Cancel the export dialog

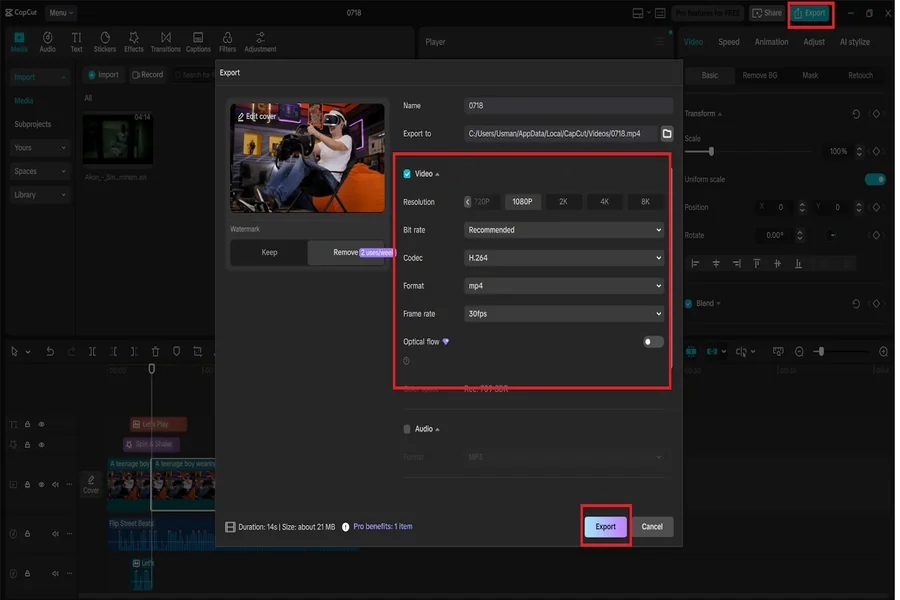coord(652,526)
